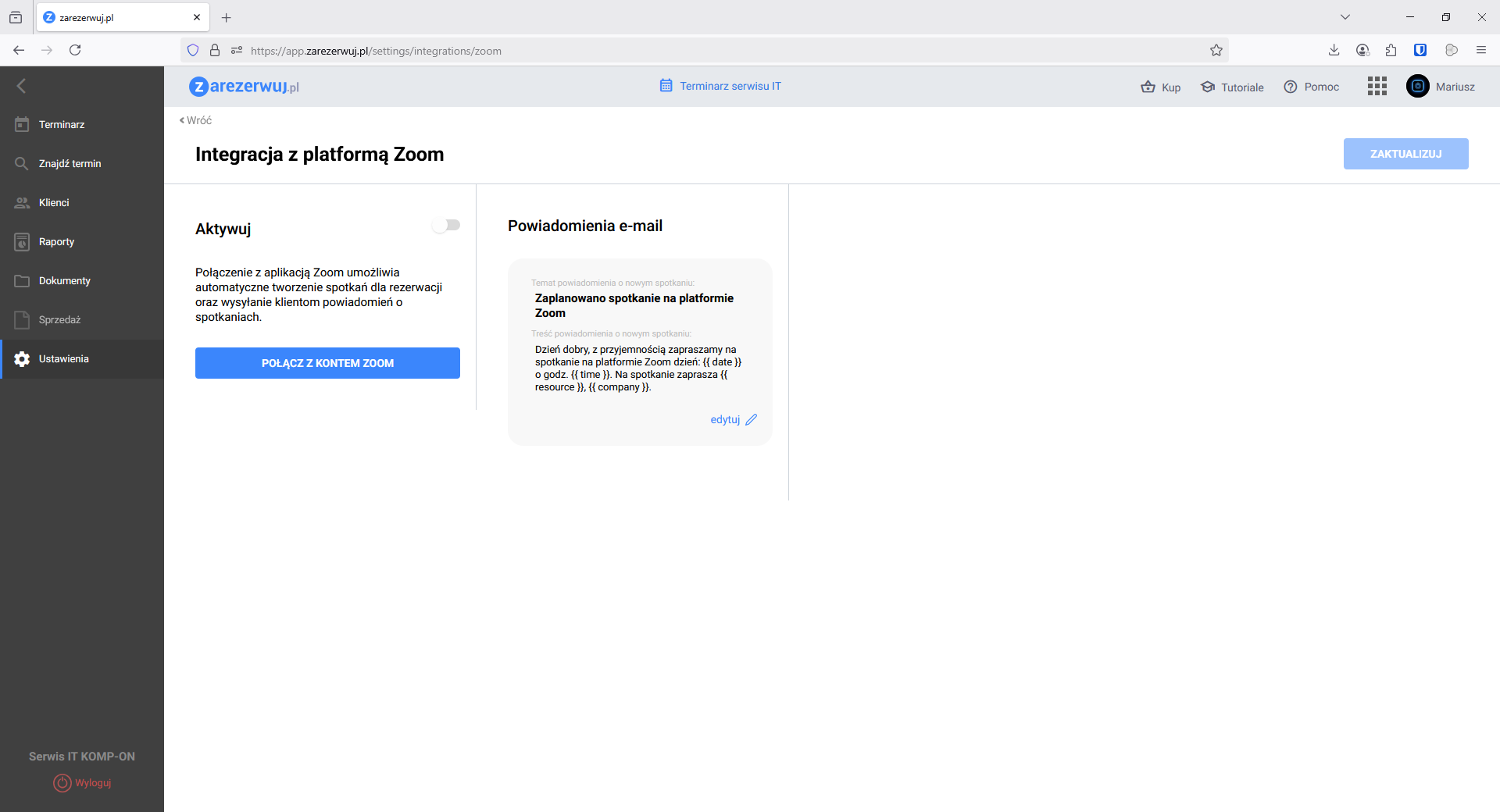The width and height of the screenshot is (1500, 812).
Task: Open Mariusz user profile avatar
Action: [x=1418, y=86]
